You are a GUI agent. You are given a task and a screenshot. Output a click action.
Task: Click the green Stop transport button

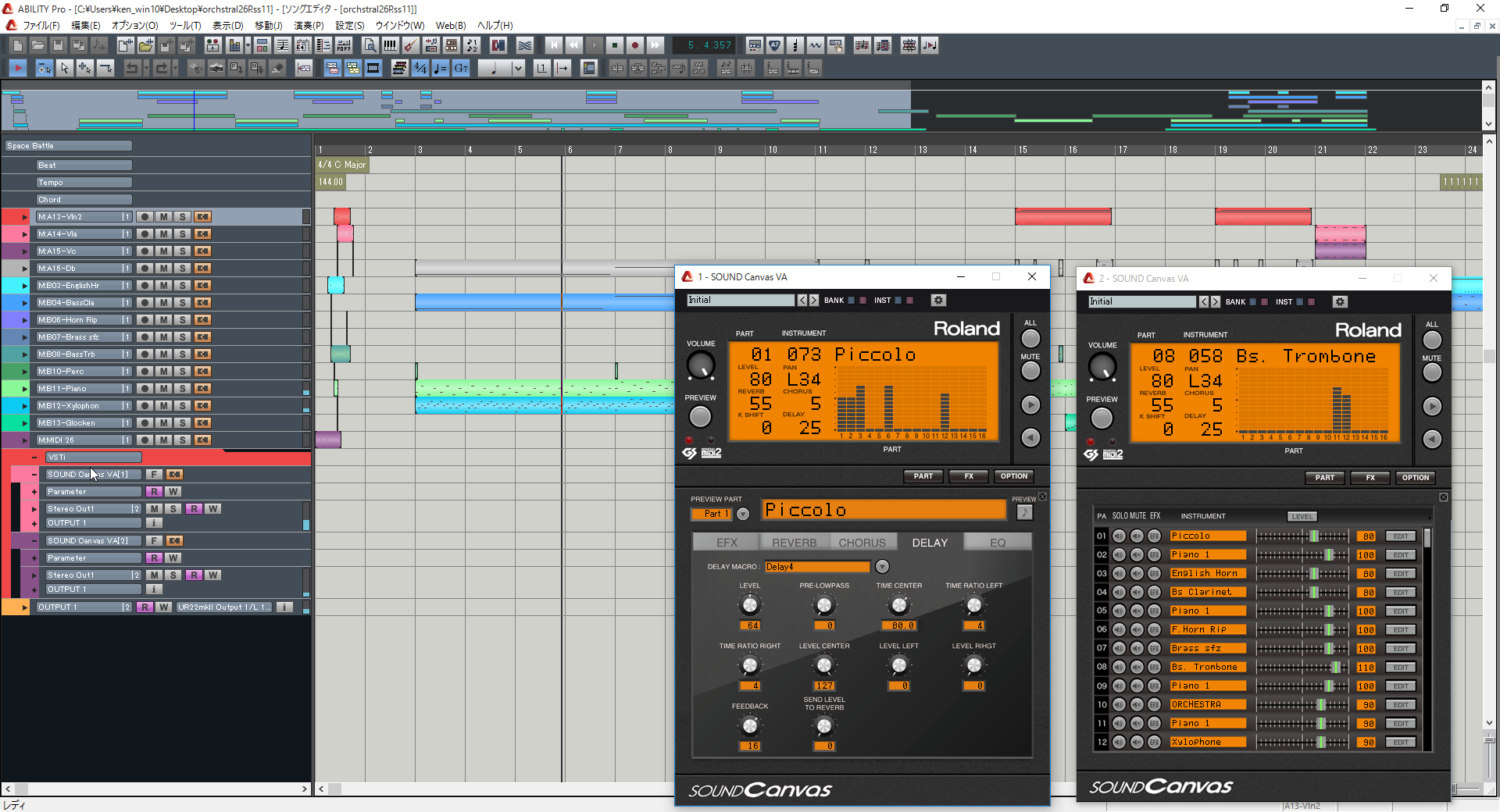(x=615, y=45)
